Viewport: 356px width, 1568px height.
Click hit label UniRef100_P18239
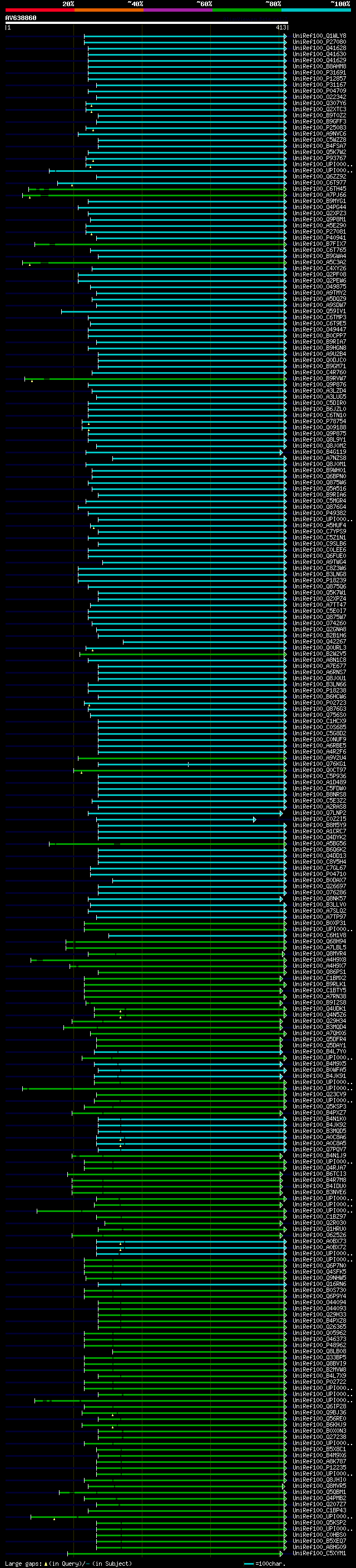coord(319,581)
